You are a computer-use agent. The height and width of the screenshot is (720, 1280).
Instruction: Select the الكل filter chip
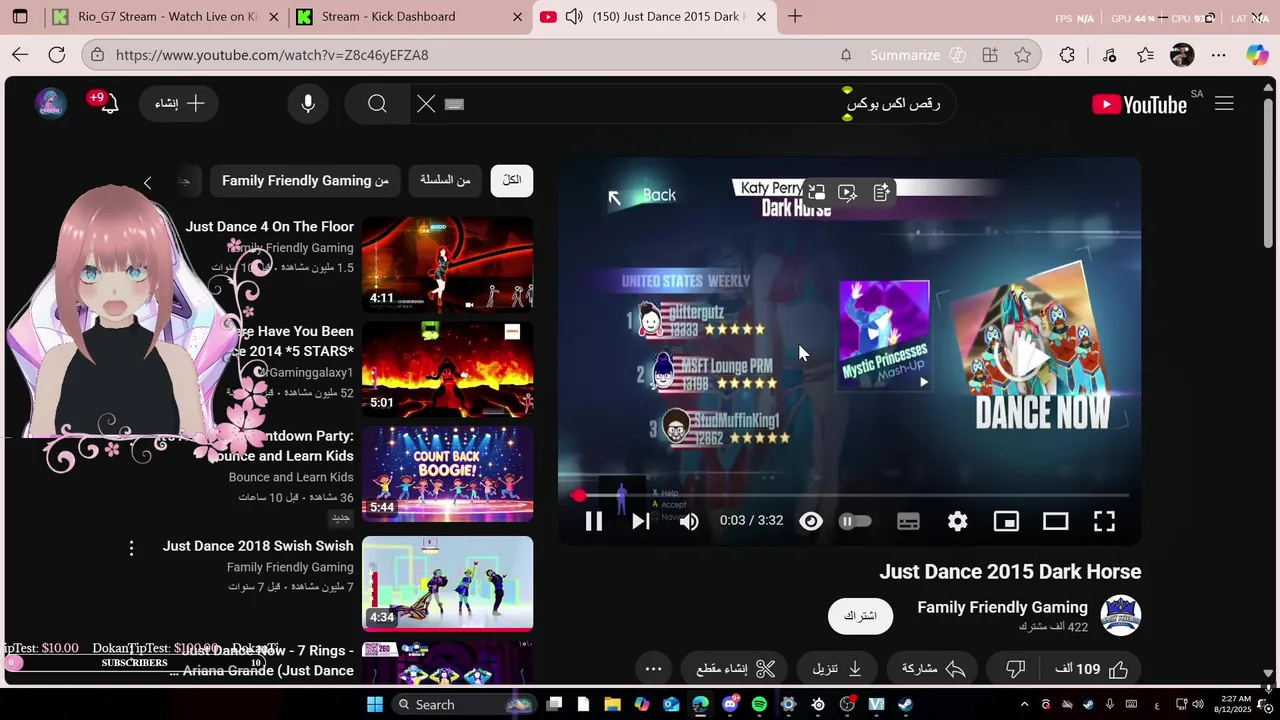click(512, 180)
